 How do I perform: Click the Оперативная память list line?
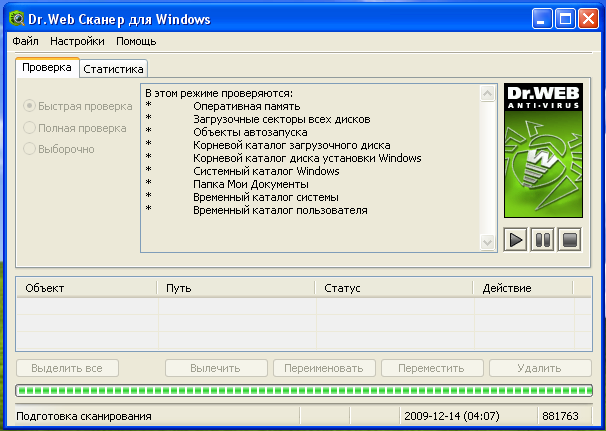[247, 106]
